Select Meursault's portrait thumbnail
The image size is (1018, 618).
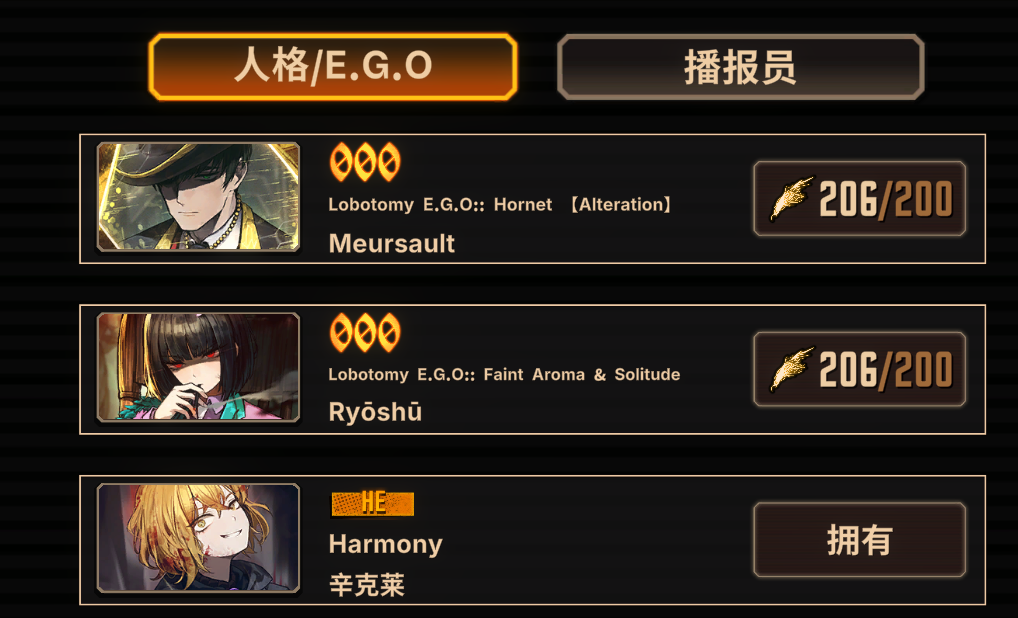click(x=198, y=197)
